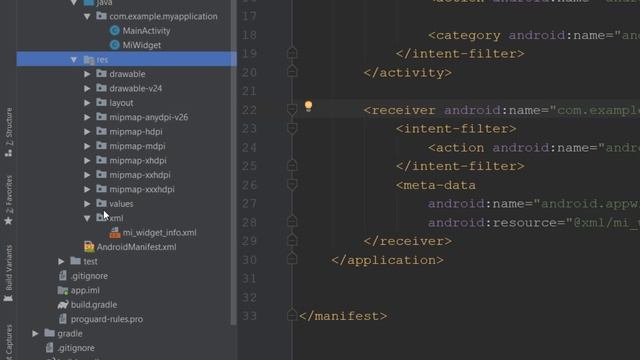Image resolution: width=640 pixels, height=360 pixels.
Task: Open the Captures tool window tab
Action: 9,342
